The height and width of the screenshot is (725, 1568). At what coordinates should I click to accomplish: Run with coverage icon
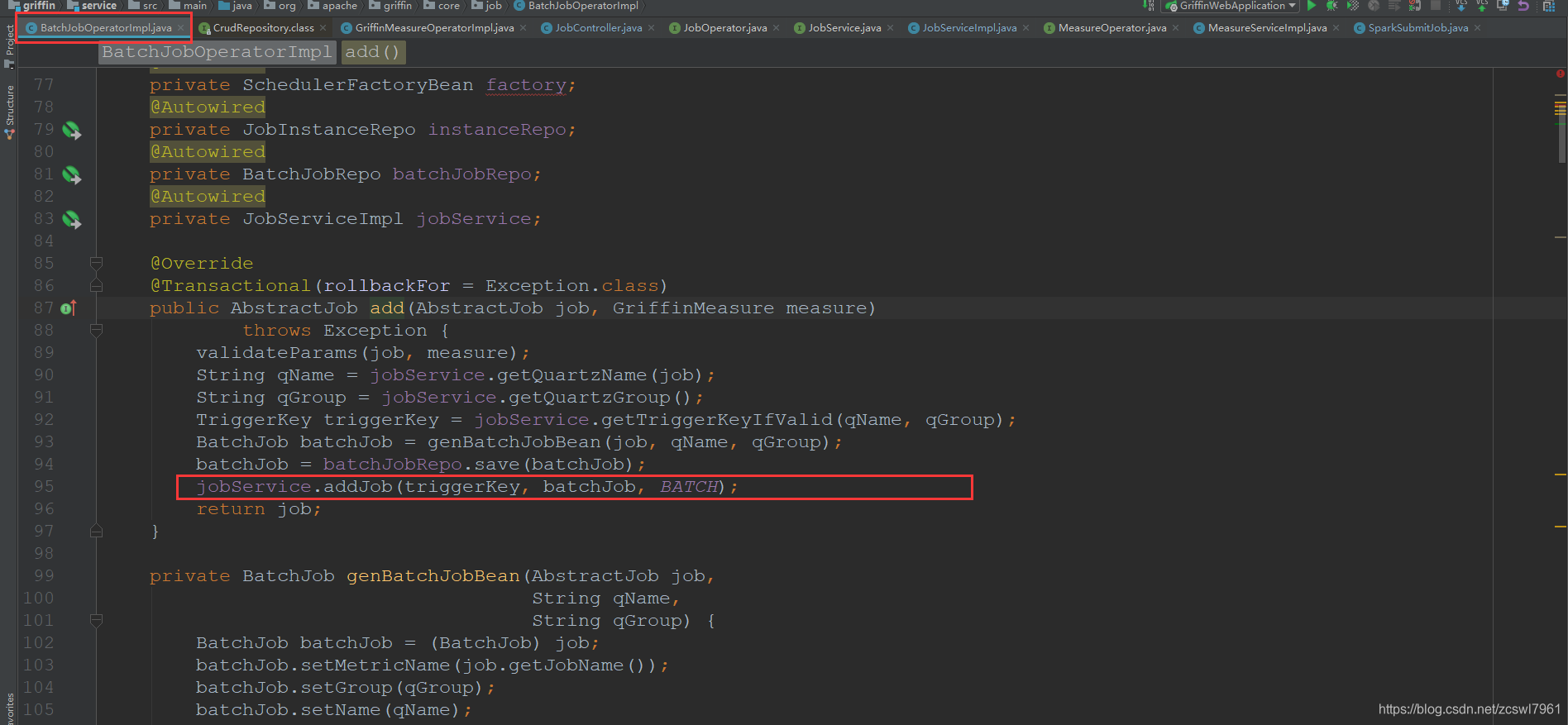[1352, 5]
